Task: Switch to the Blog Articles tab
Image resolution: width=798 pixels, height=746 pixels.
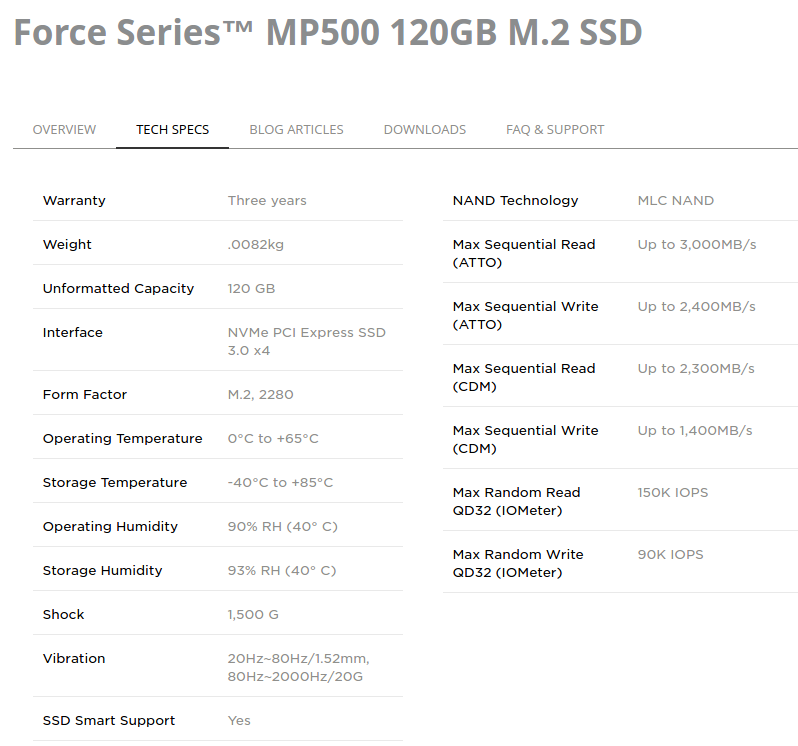Action: pos(296,130)
